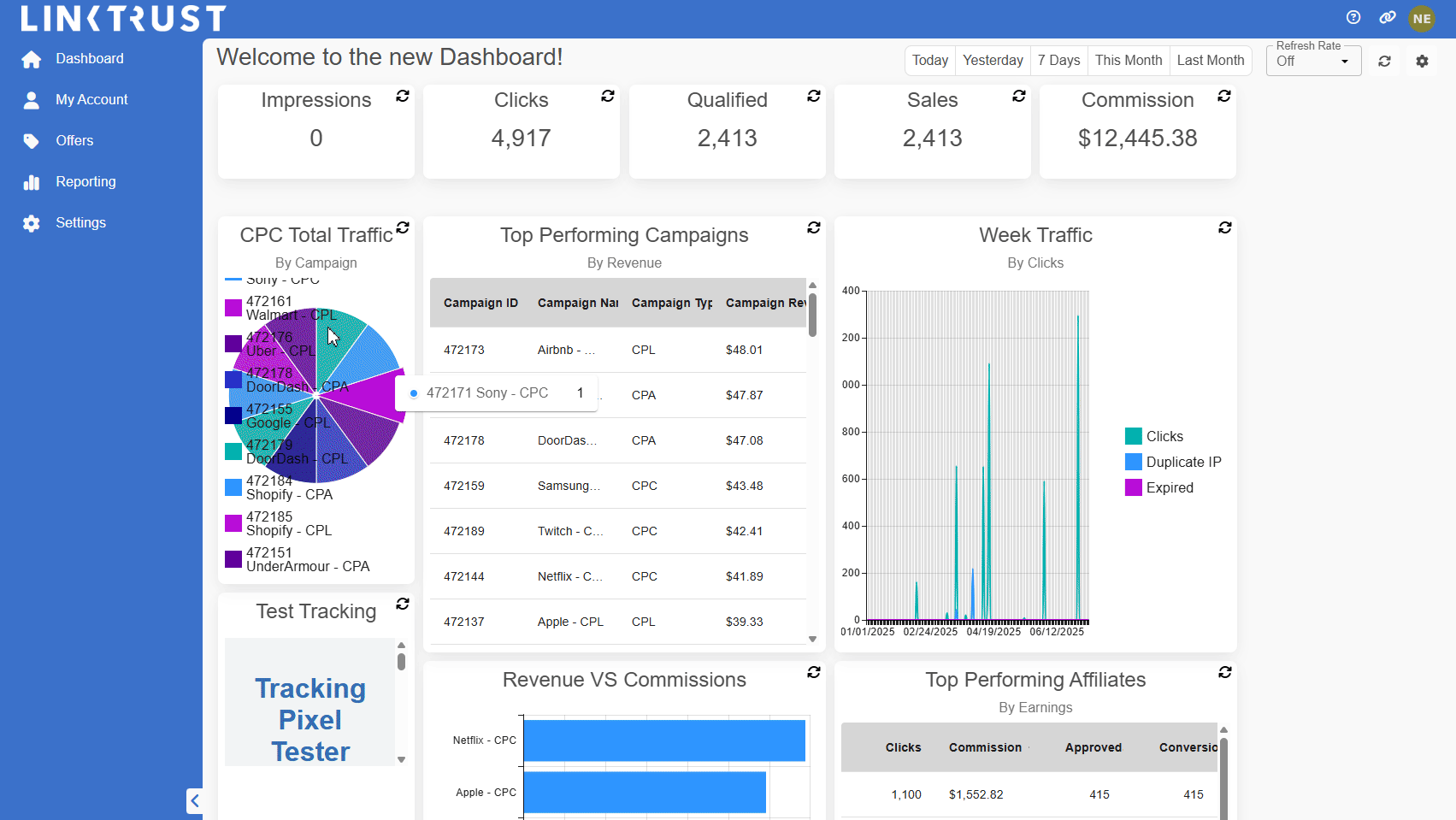
Task: Refresh the Top Performing Campaigns widget
Action: tap(814, 227)
